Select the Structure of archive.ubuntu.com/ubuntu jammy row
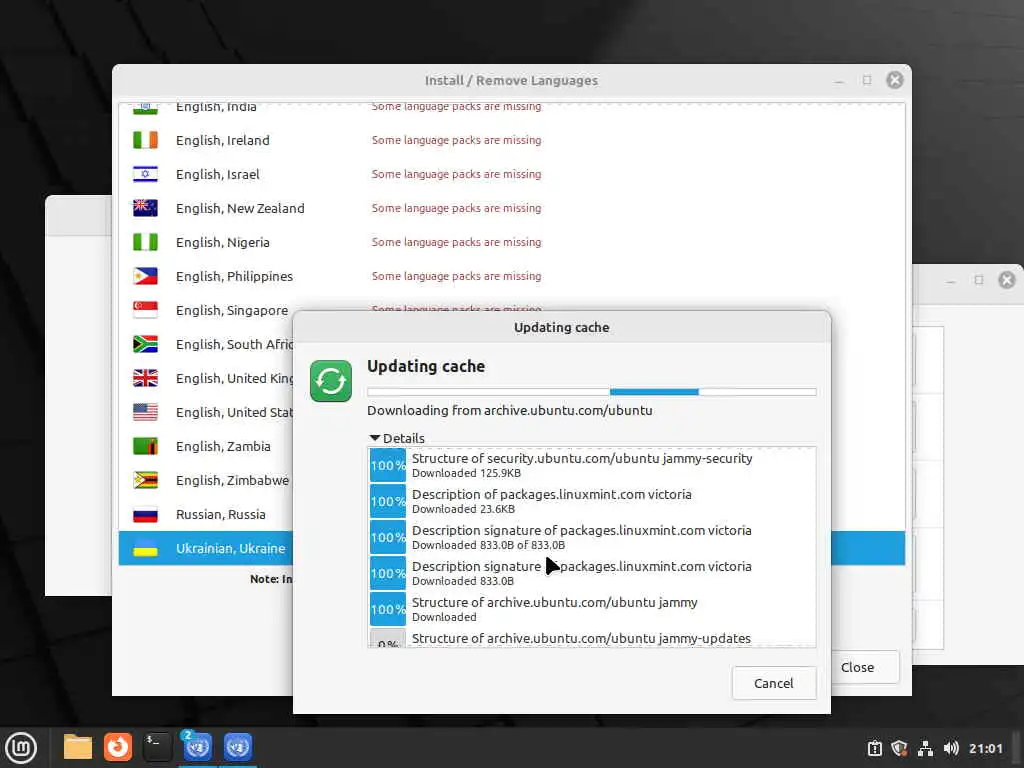Screen dimensions: 1024x768 pyautogui.click(x=592, y=609)
